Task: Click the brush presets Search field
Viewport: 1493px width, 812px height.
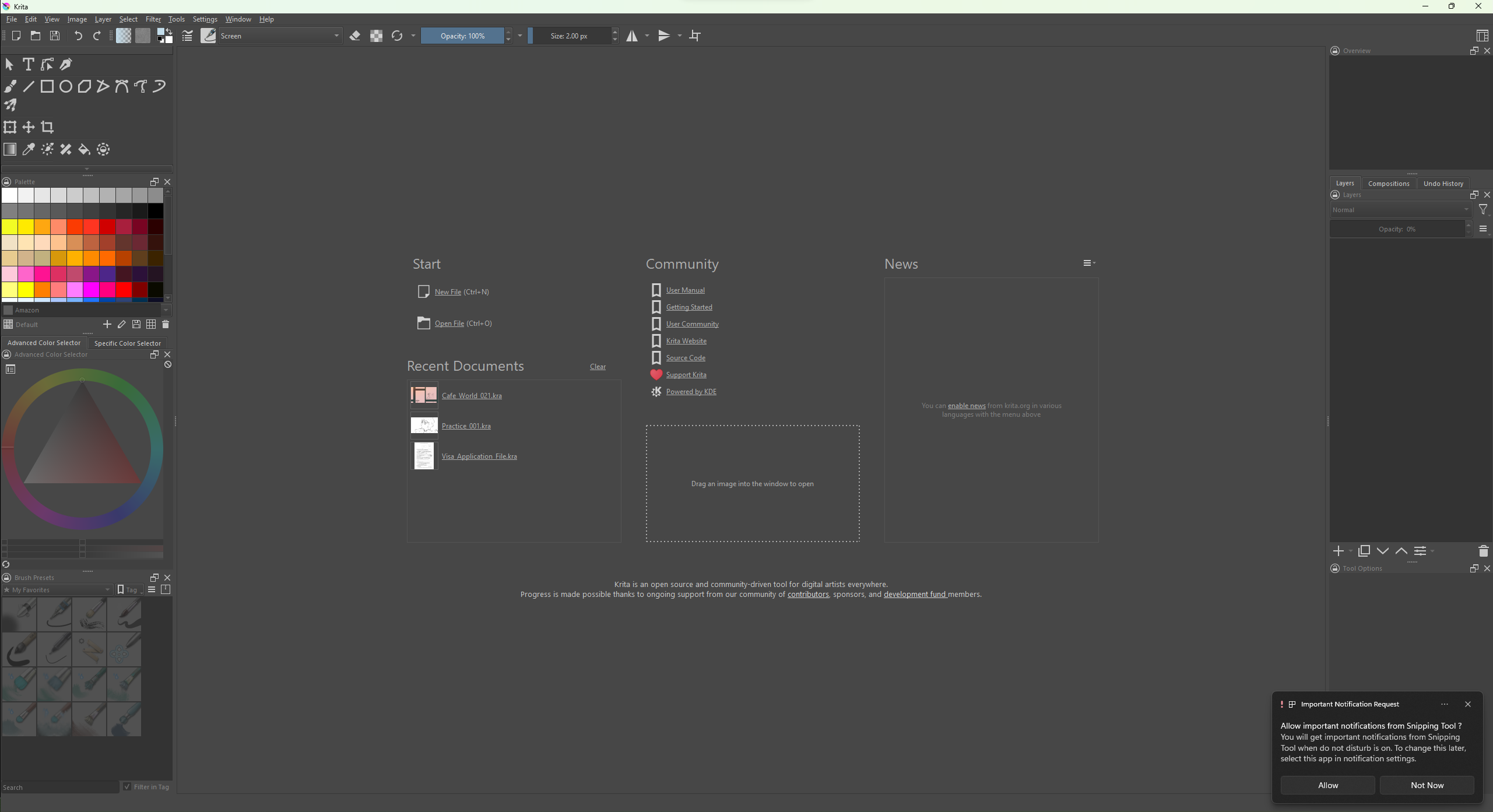Action: pos(60,788)
